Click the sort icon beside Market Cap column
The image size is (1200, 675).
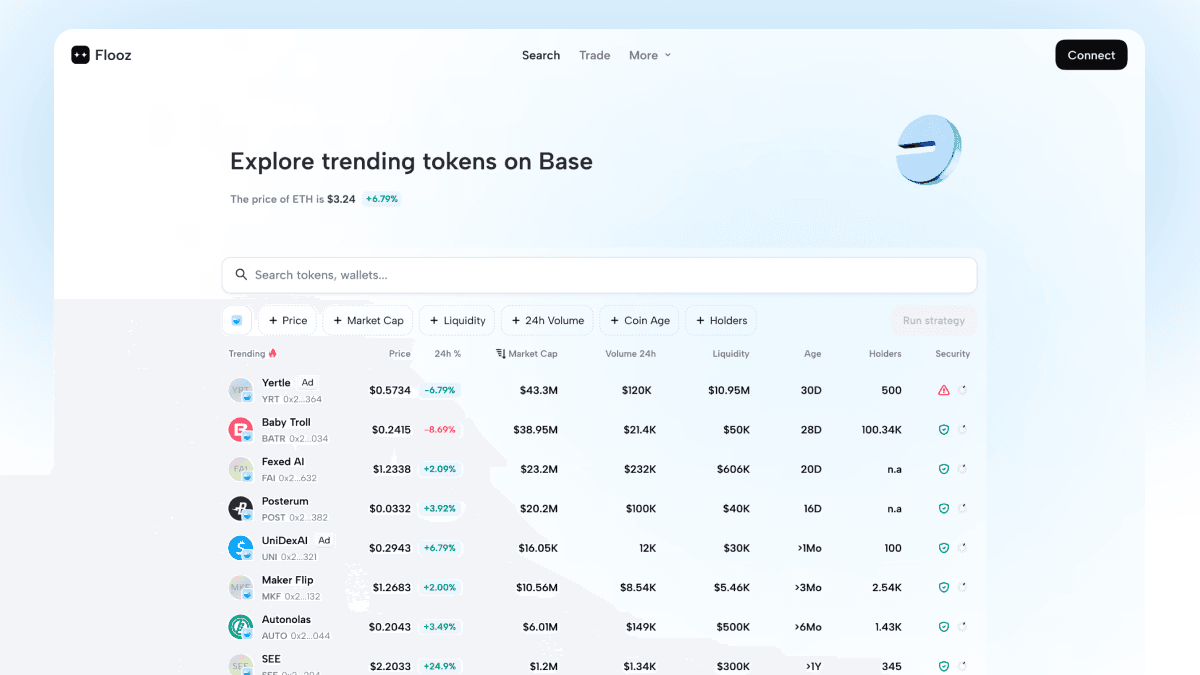click(x=499, y=353)
